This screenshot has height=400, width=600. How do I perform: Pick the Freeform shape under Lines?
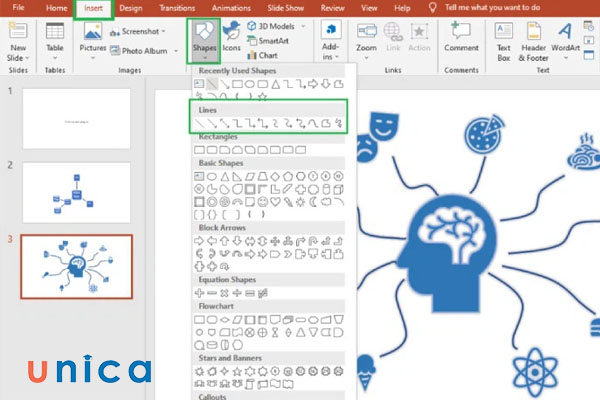coord(326,123)
